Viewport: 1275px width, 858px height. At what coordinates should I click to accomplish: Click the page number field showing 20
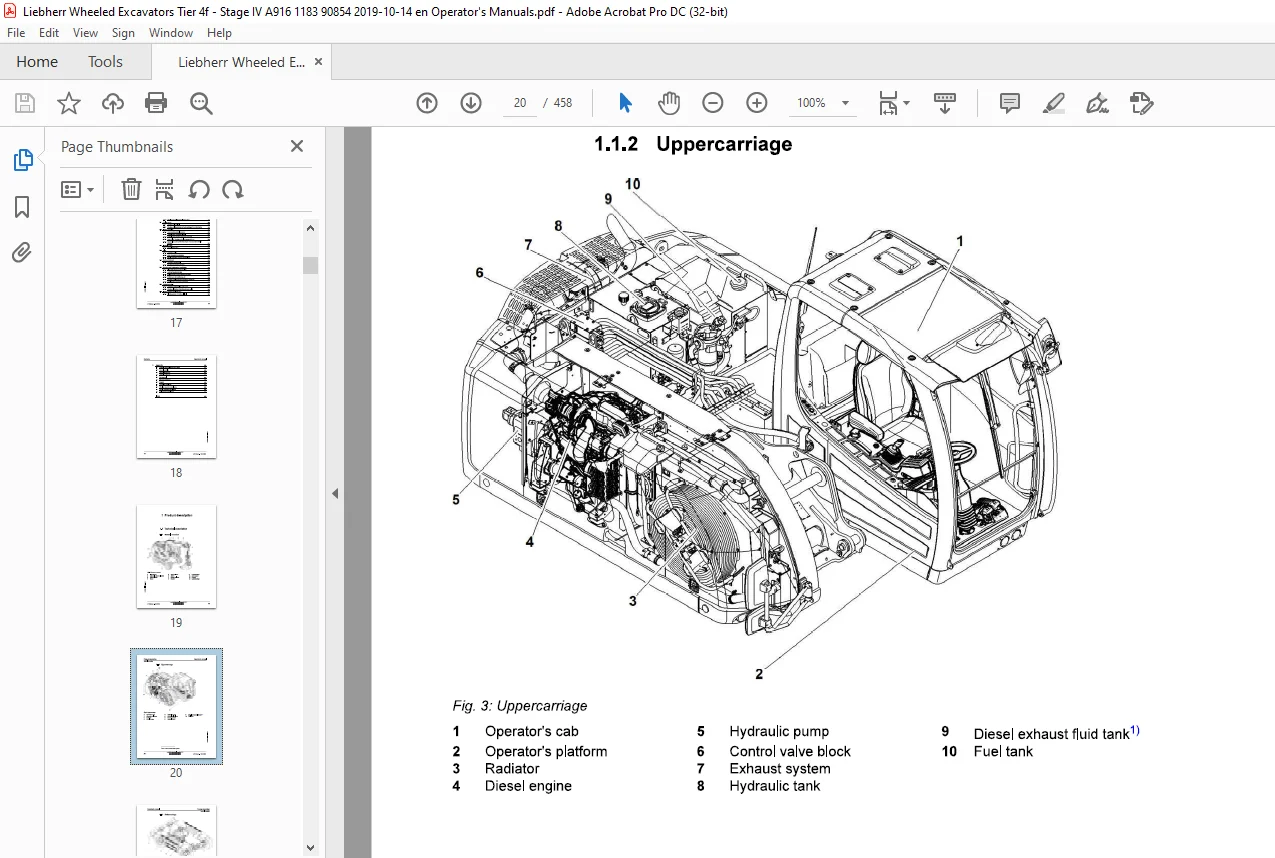coord(520,103)
